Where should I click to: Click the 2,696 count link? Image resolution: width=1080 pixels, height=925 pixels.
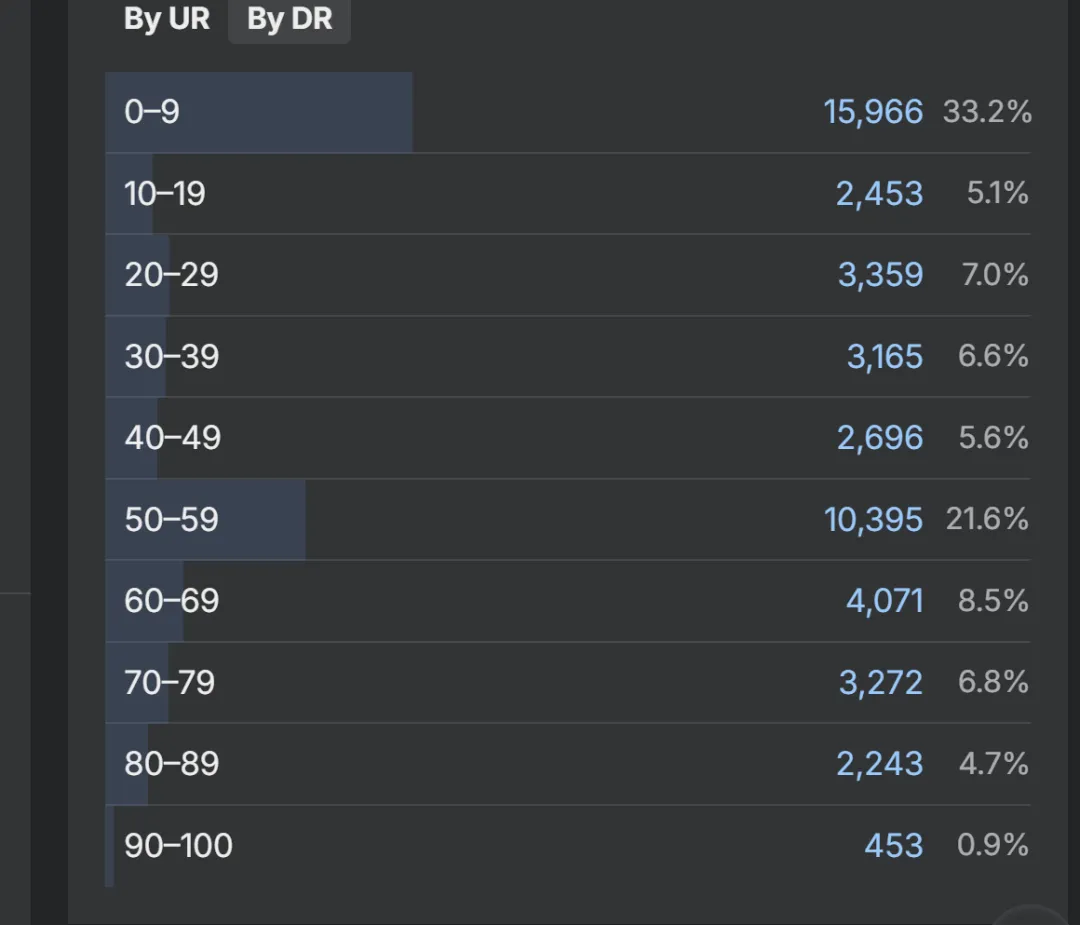[880, 438]
